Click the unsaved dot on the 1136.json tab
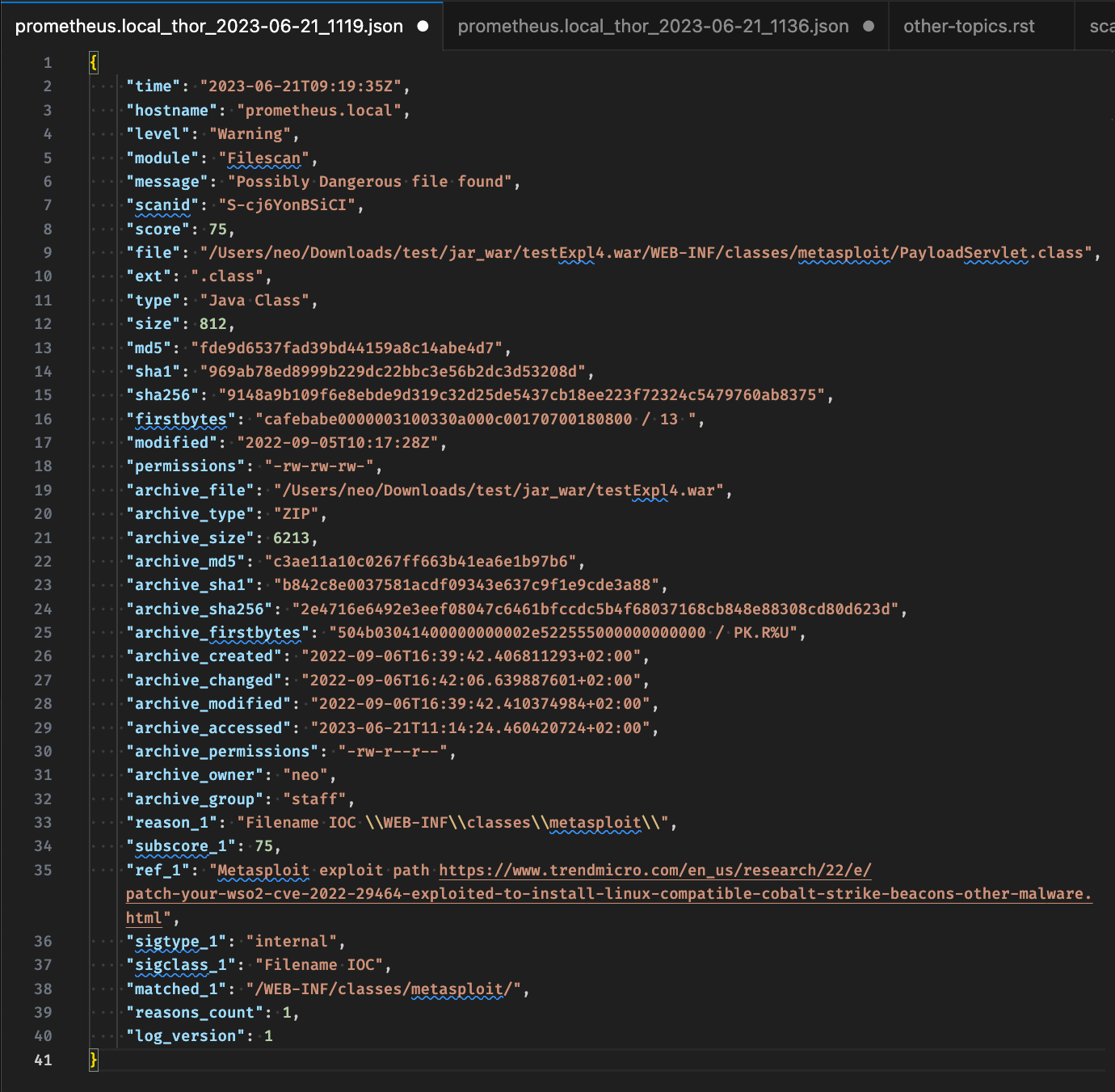 (x=869, y=26)
